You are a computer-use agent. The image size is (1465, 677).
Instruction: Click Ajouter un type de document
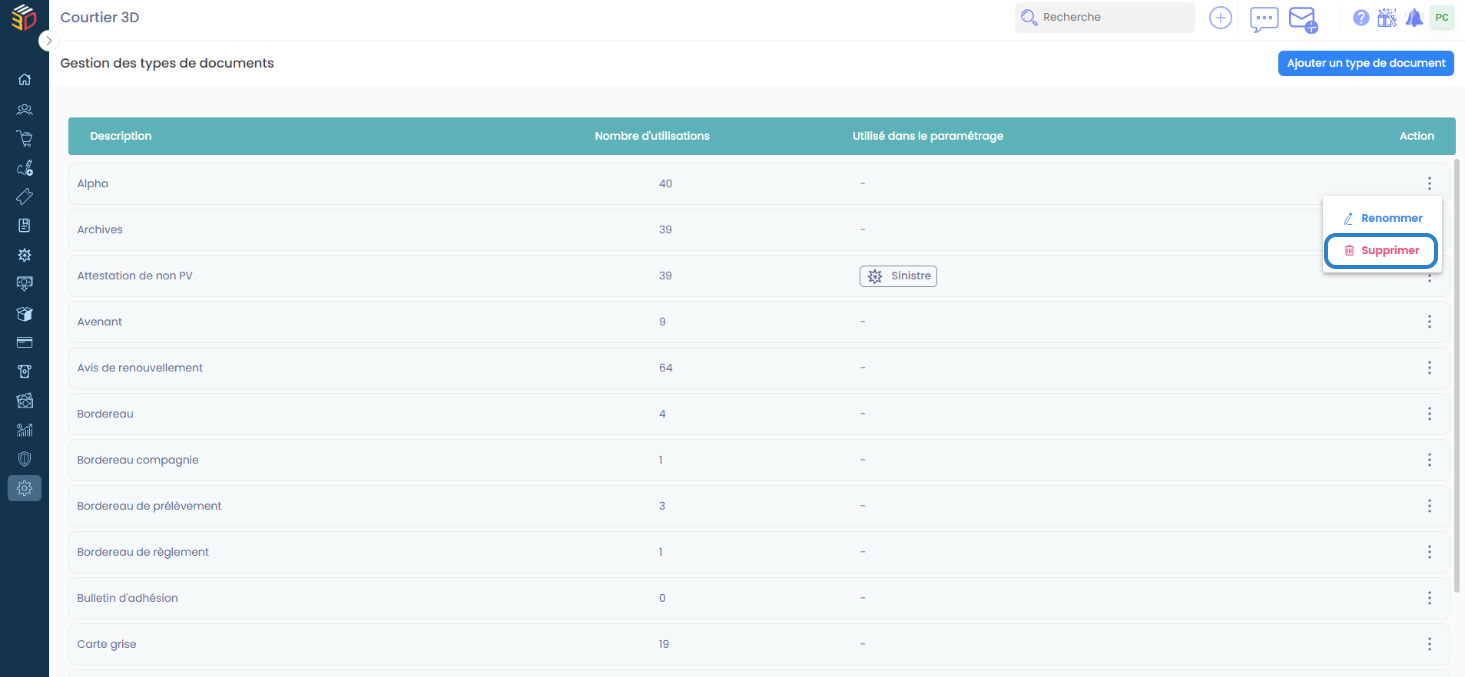coord(1366,63)
